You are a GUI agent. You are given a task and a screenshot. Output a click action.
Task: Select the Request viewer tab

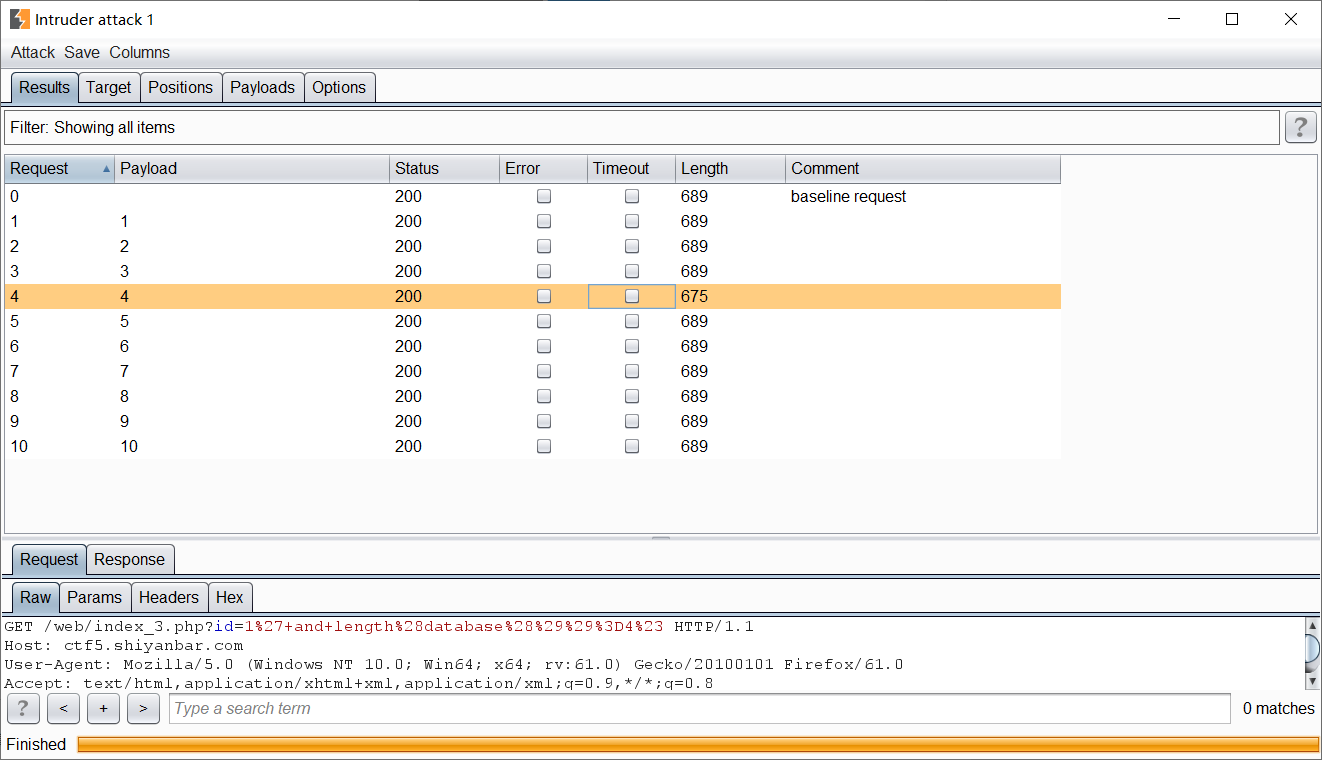click(x=49, y=560)
